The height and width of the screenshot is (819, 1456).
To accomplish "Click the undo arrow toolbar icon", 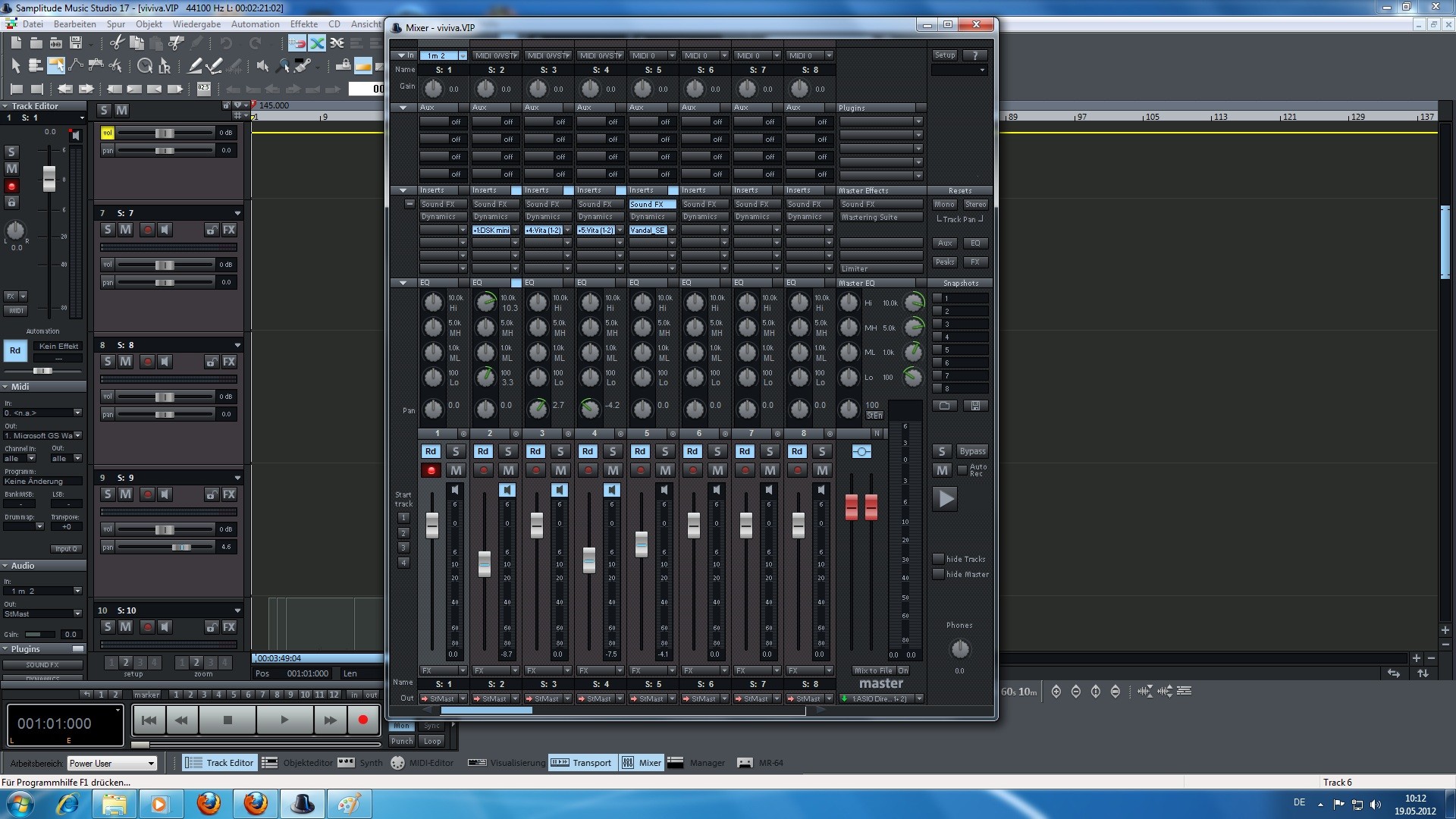I will [x=226, y=43].
